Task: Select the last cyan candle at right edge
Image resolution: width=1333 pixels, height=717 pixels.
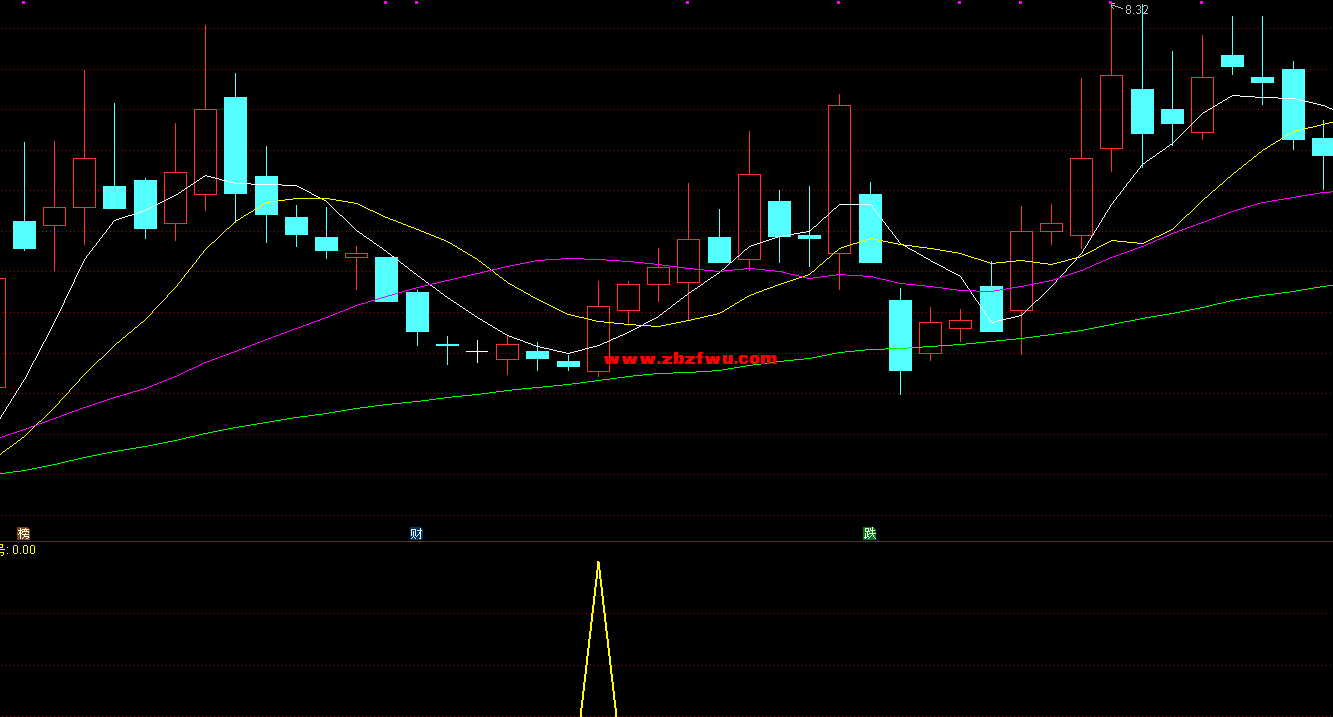Action: (x=1322, y=147)
